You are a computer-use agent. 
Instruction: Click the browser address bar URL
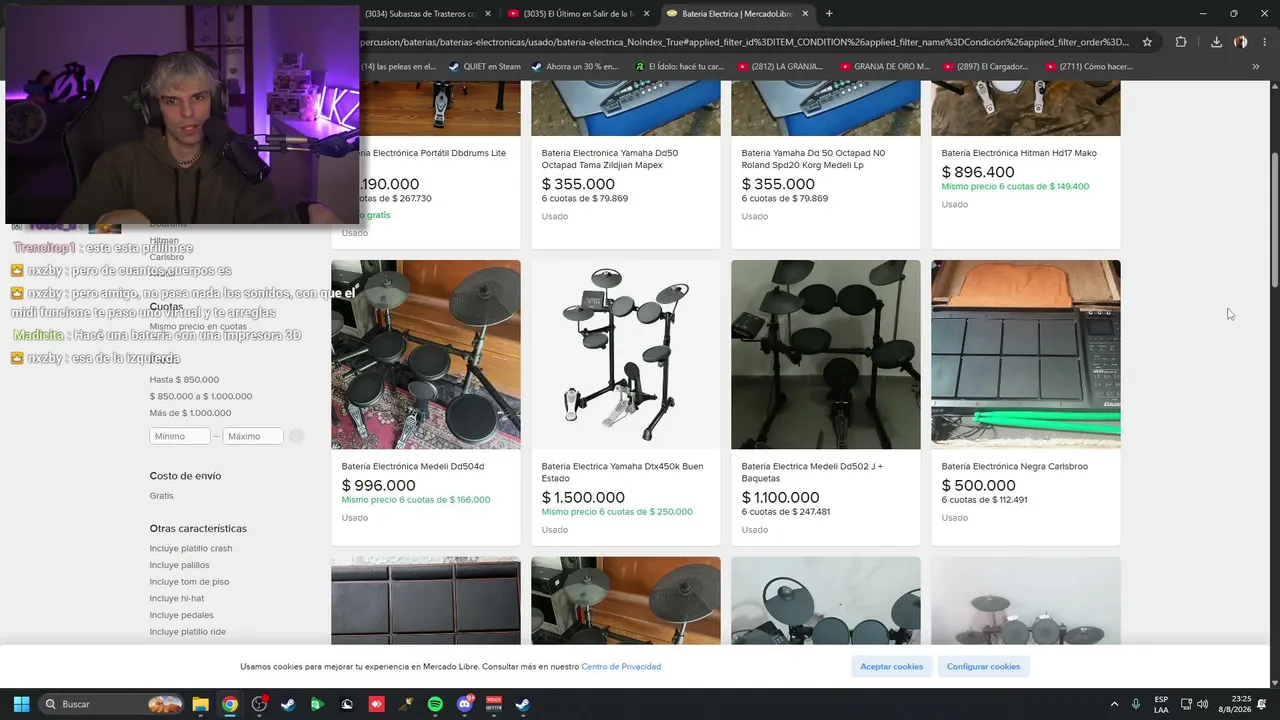pyautogui.click(x=745, y=42)
